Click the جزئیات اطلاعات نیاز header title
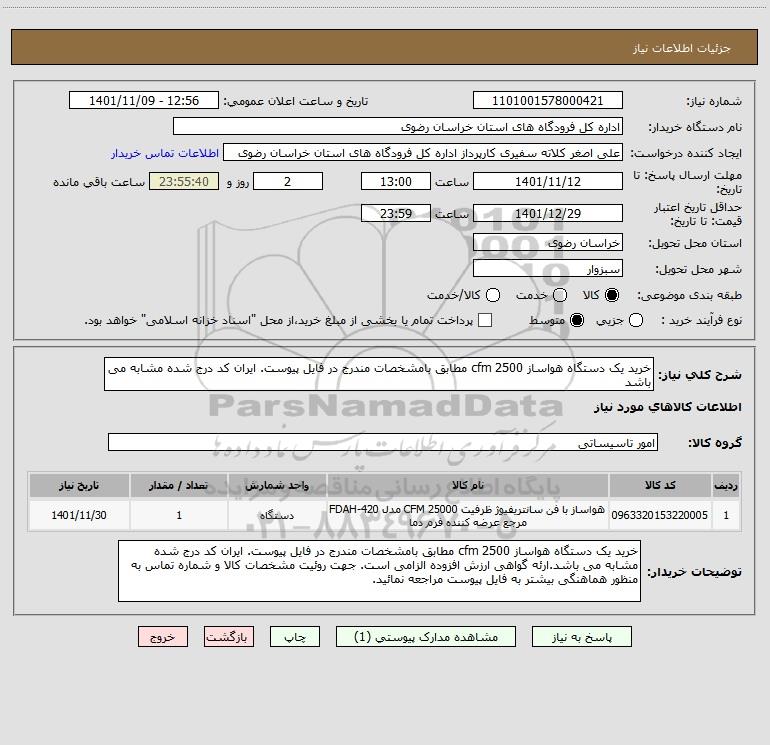This screenshot has height=745, width=770. click(682, 48)
